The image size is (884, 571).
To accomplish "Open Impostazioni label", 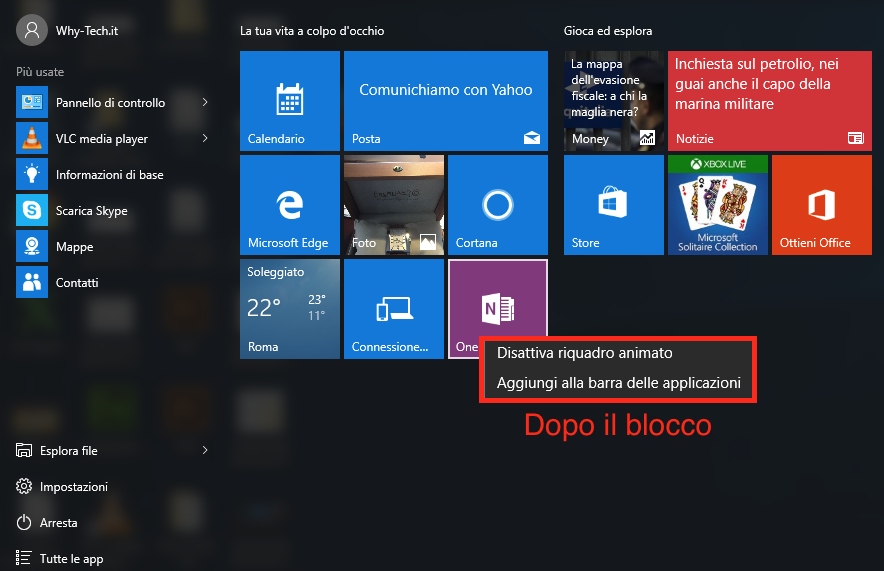I will [74, 487].
